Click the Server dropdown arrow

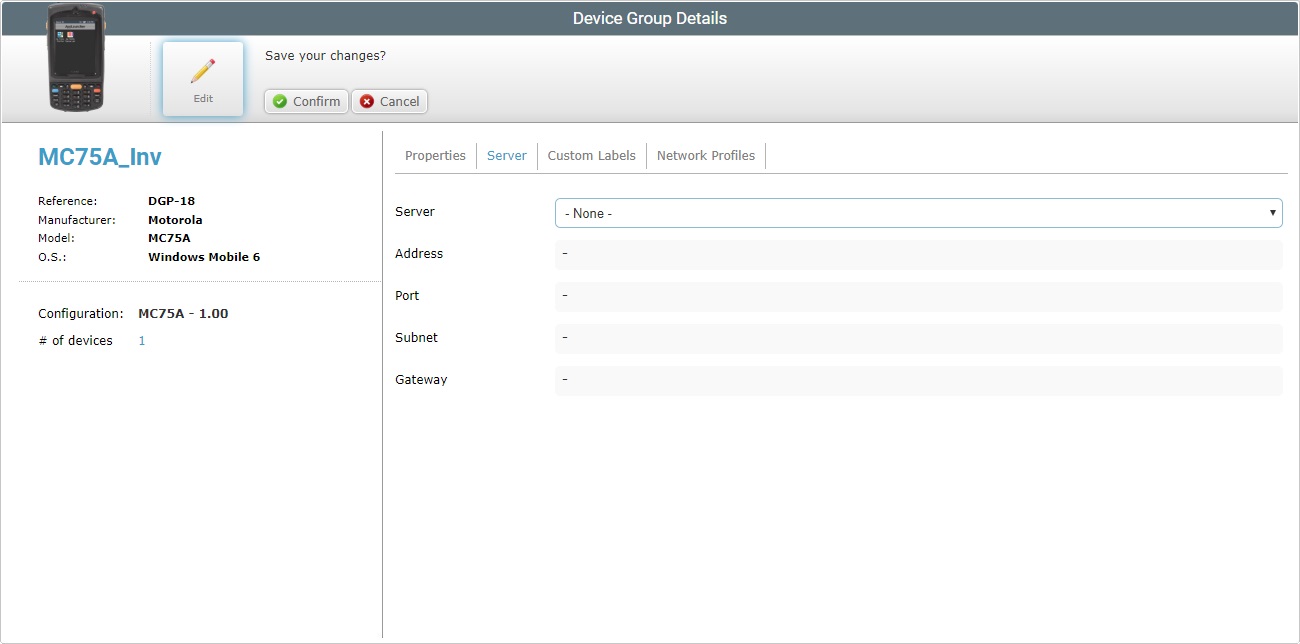1270,212
